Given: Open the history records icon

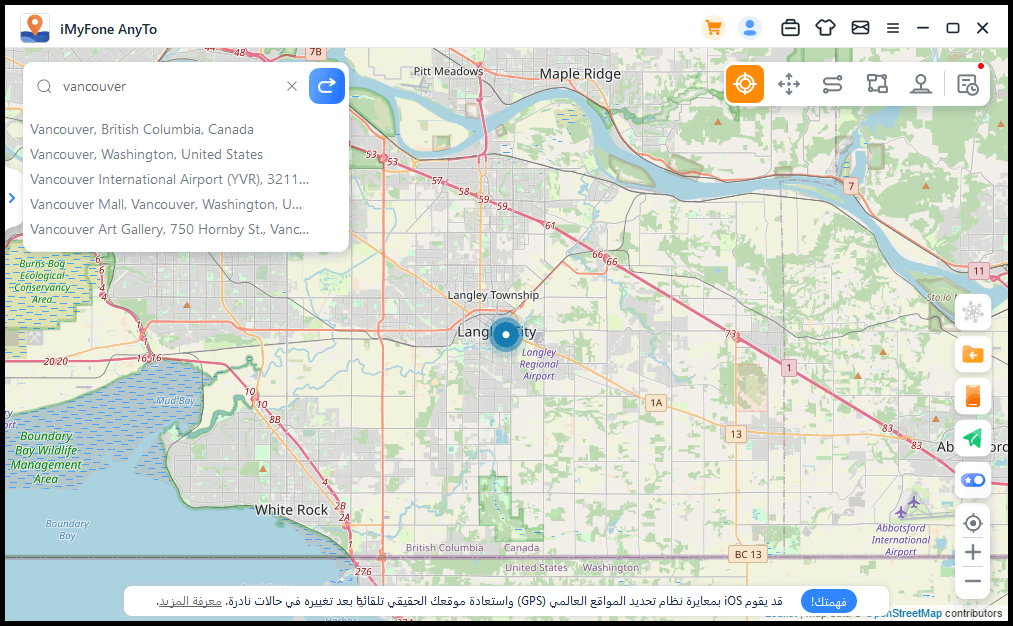Looking at the screenshot, I should pyautogui.click(x=968, y=85).
